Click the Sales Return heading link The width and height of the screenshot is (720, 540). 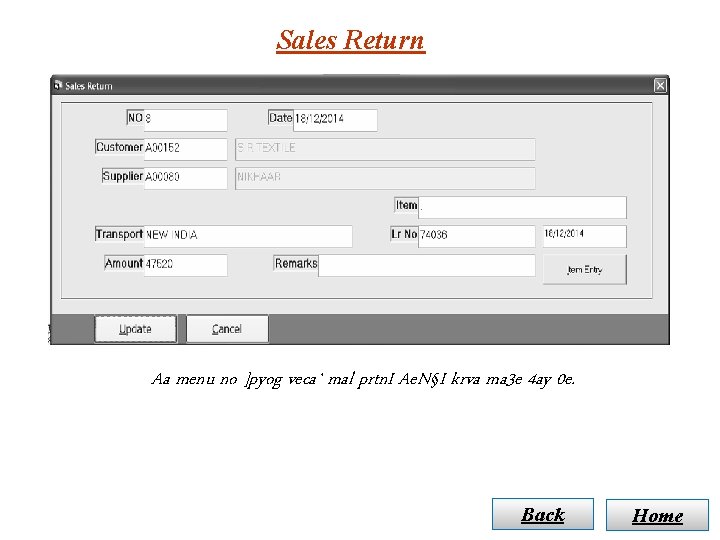pos(350,40)
